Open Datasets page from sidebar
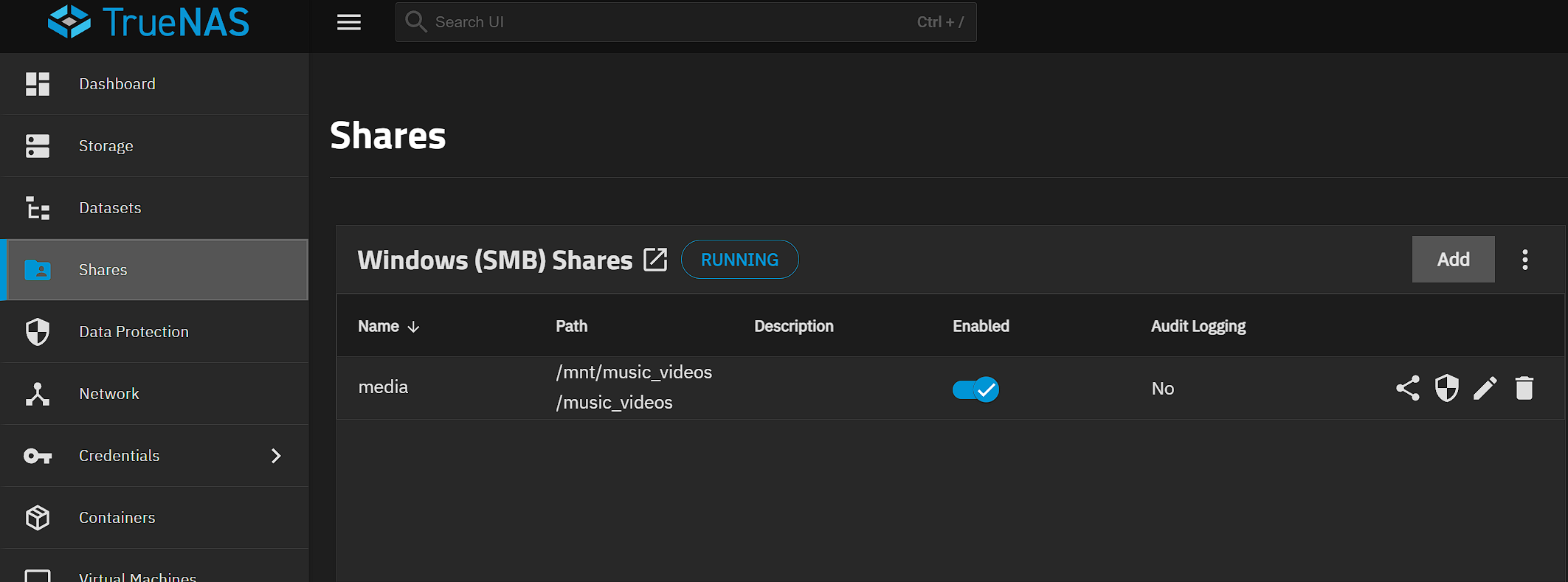This screenshot has height=582, width=1568. (110, 208)
